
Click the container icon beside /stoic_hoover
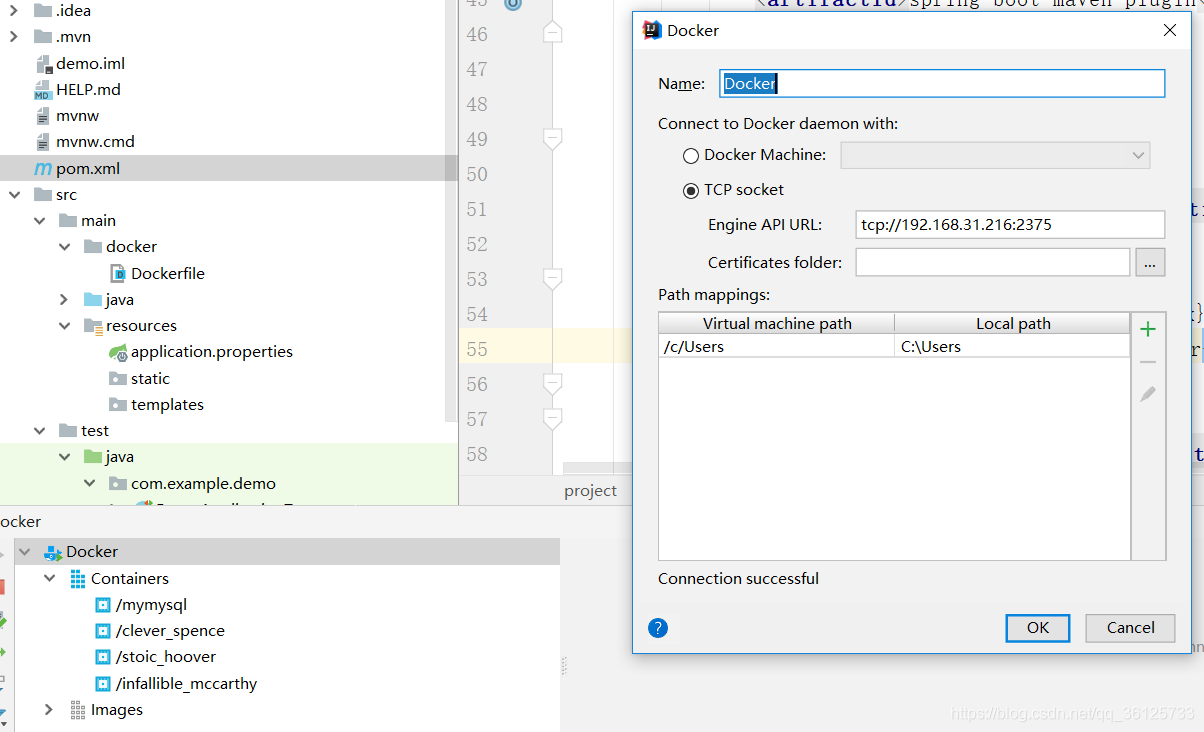click(102, 657)
